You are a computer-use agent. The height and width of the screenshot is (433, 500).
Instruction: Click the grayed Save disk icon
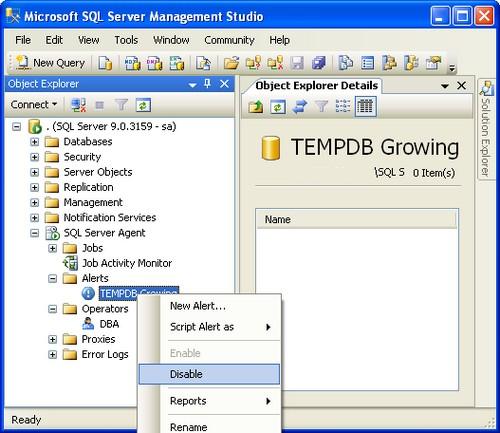tap(297, 63)
